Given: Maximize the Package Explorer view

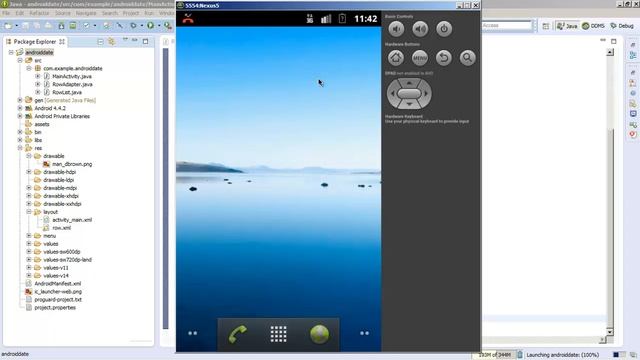Looking at the screenshot, I should tap(145, 41).
